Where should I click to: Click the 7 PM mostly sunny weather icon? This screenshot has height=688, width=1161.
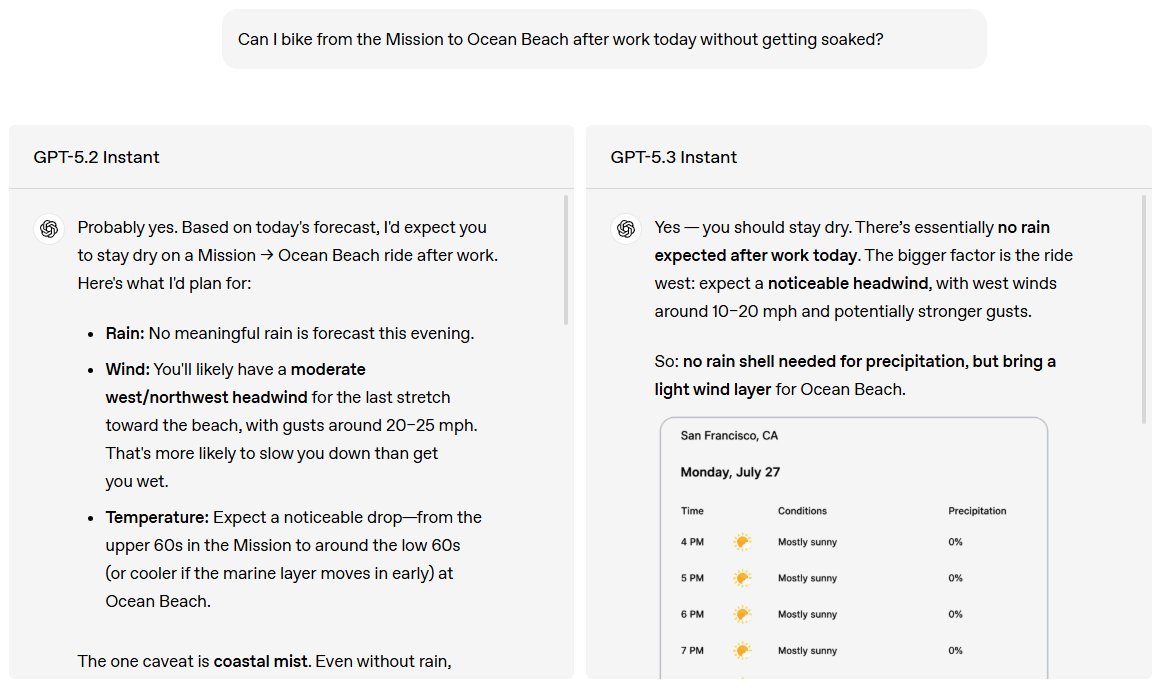(x=741, y=651)
